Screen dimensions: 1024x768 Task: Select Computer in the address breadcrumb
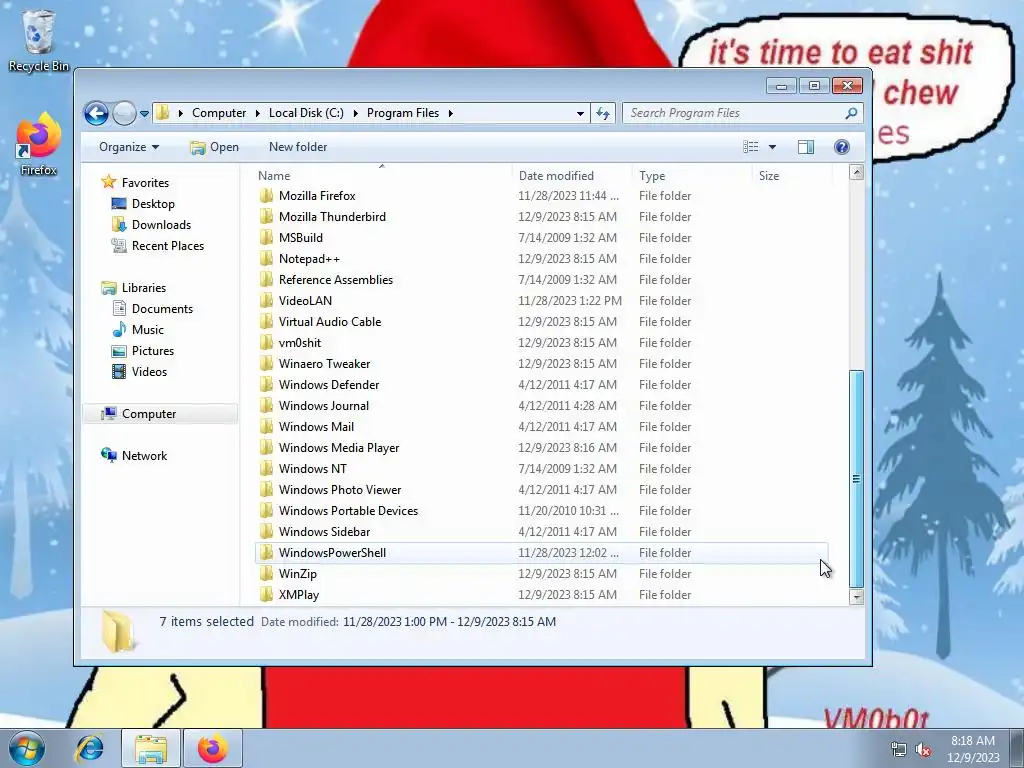tap(219, 113)
